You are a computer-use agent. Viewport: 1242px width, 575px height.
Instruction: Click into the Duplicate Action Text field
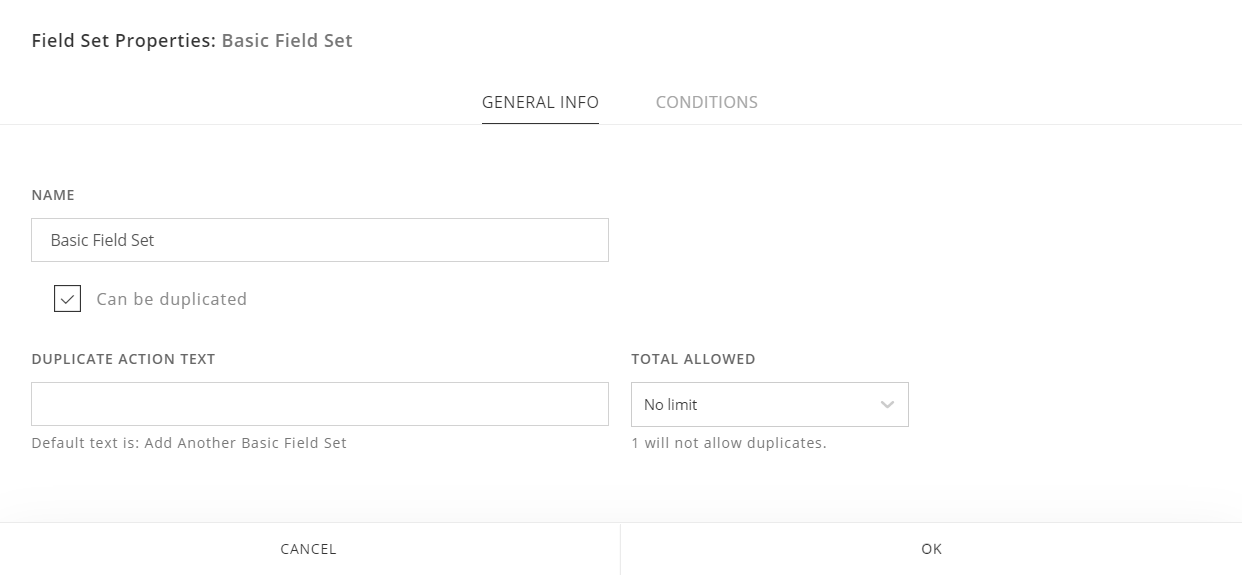click(x=320, y=404)
